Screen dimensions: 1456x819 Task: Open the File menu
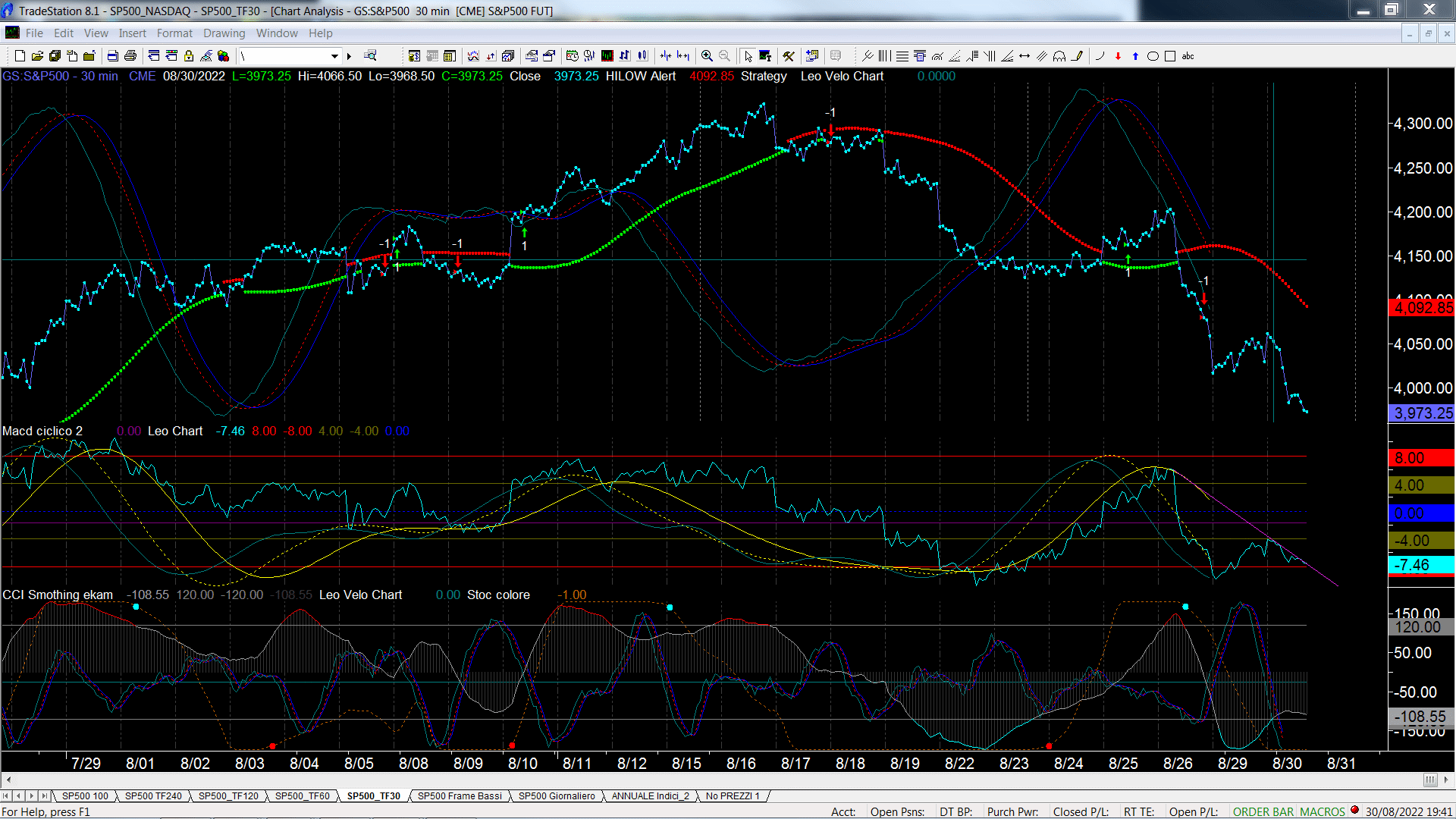pyautogui.click(x=34, y=33)
